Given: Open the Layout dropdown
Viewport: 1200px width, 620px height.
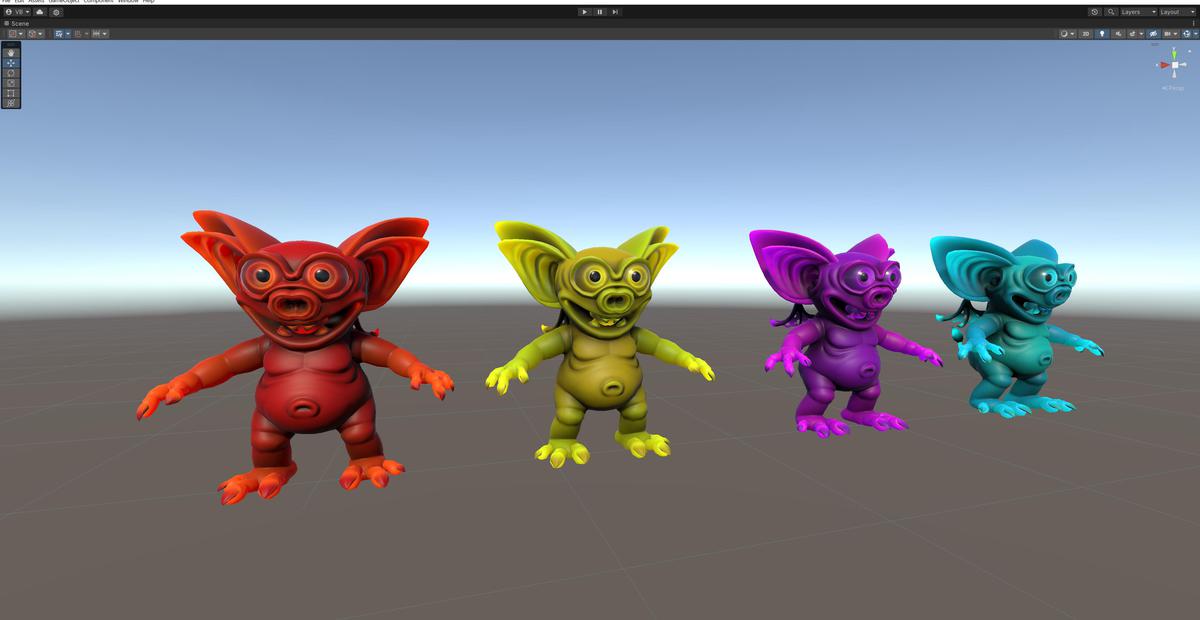Looking at the screenshot, I should (1178, 12).
